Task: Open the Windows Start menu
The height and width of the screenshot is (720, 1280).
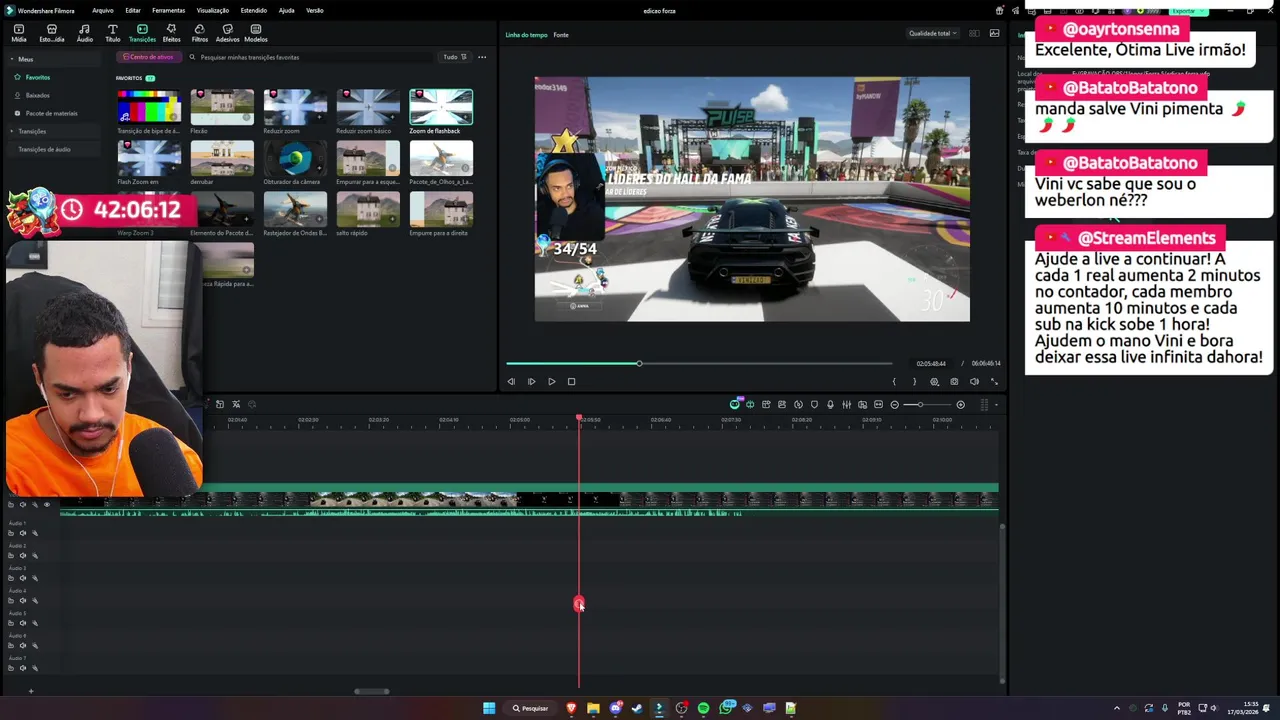Action: pyautogui.click(x=489, y=708)
